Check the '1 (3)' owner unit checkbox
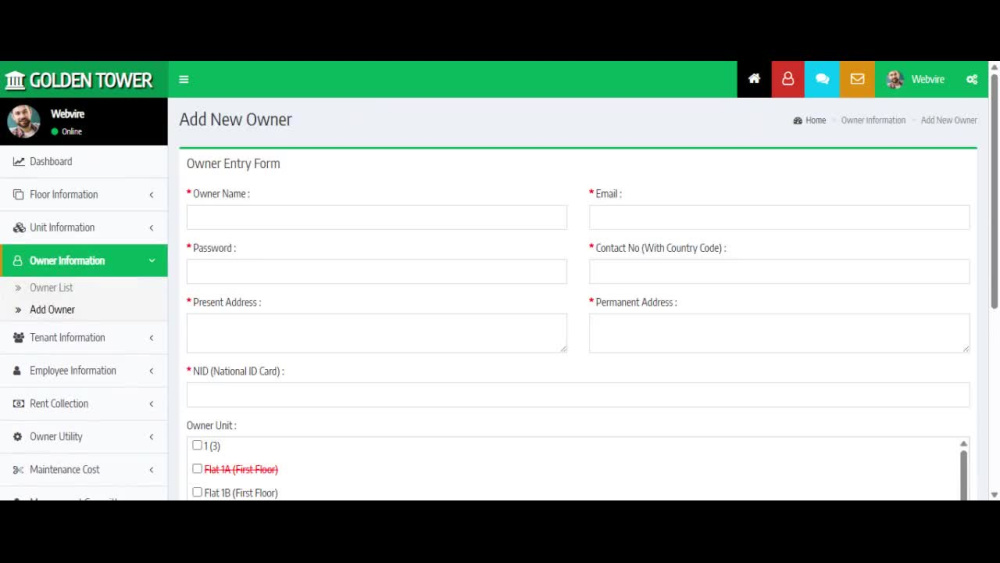 [x=197, y=445]
